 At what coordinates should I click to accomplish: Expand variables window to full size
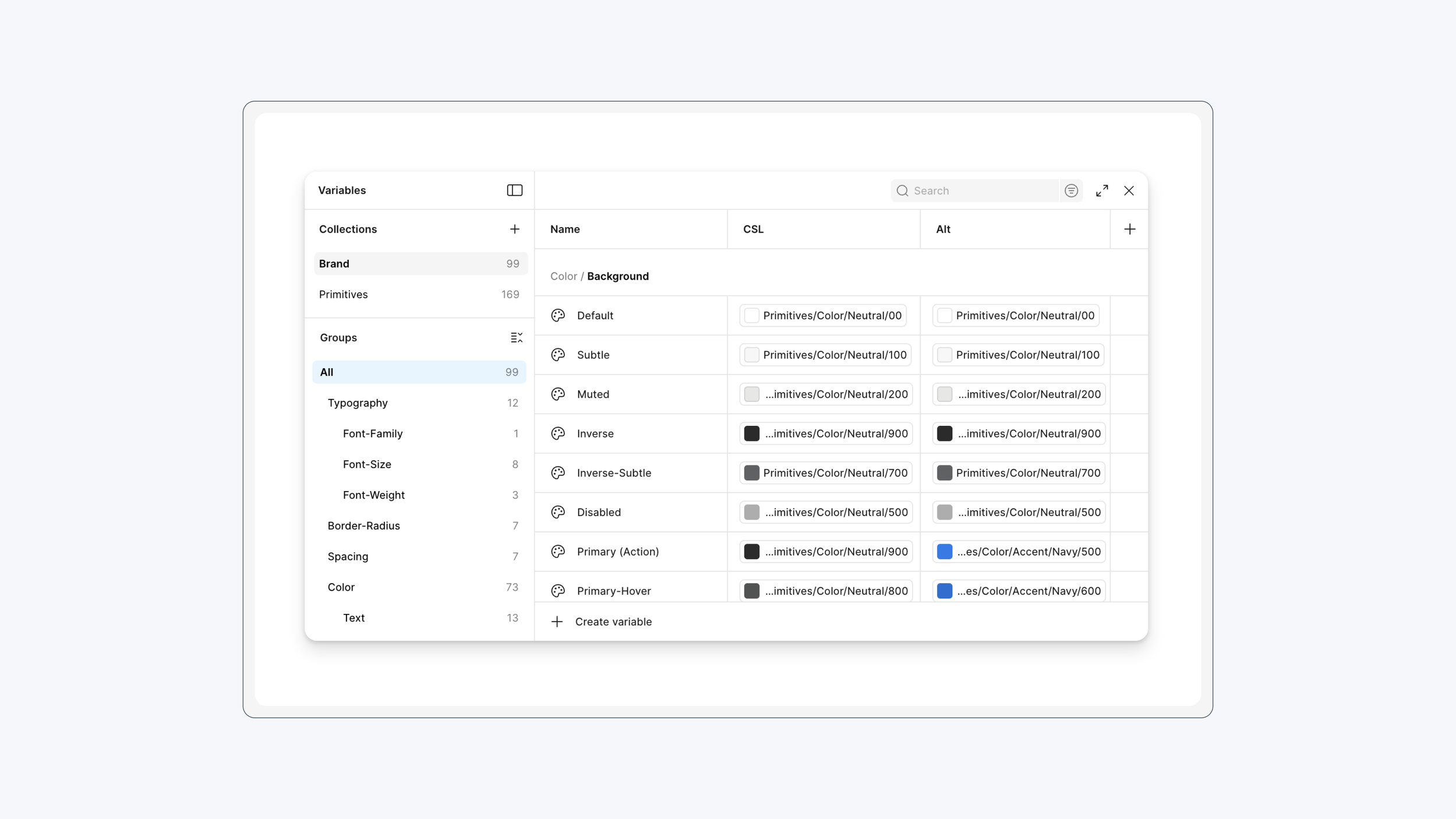(1101, 190)
